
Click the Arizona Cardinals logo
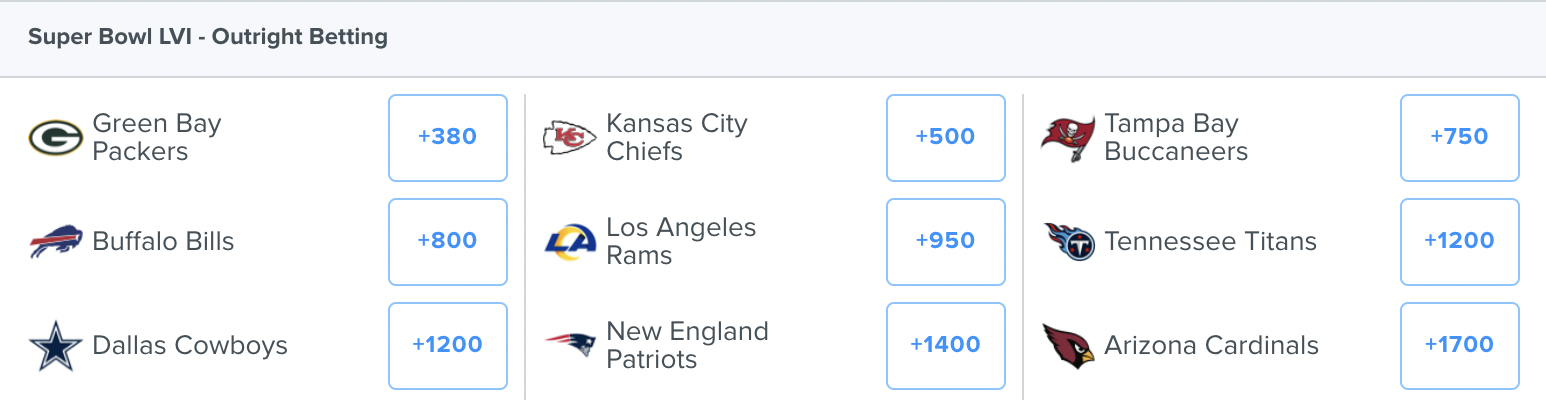point(1067,346)
